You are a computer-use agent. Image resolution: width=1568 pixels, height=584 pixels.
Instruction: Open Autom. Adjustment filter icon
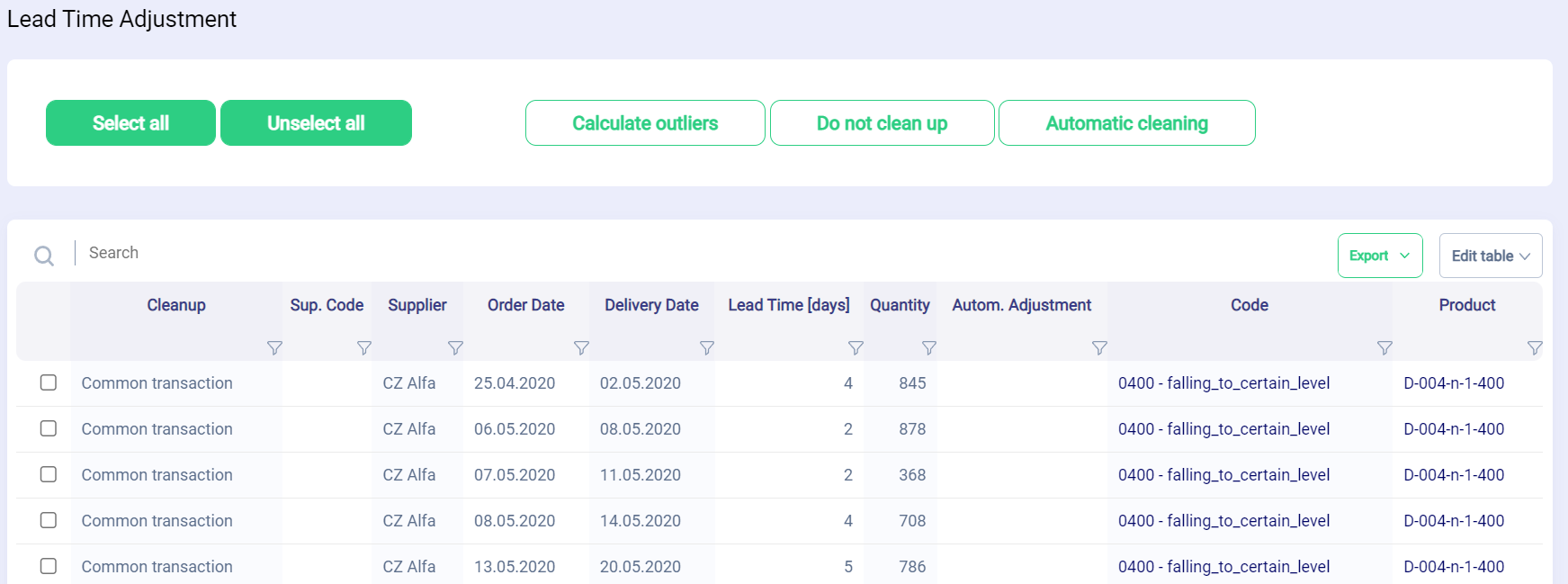point(1099,348)
